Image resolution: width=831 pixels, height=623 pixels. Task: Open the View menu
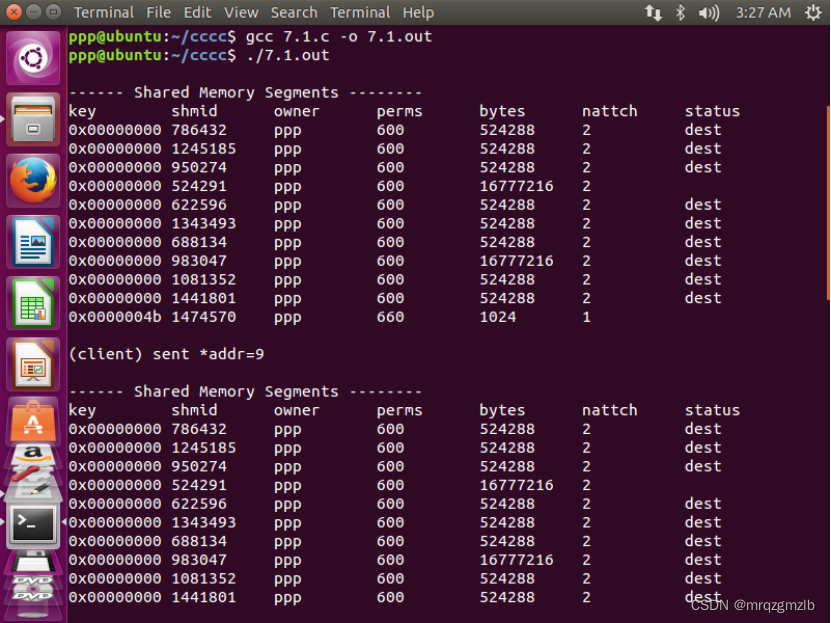(x=241, y=12)
